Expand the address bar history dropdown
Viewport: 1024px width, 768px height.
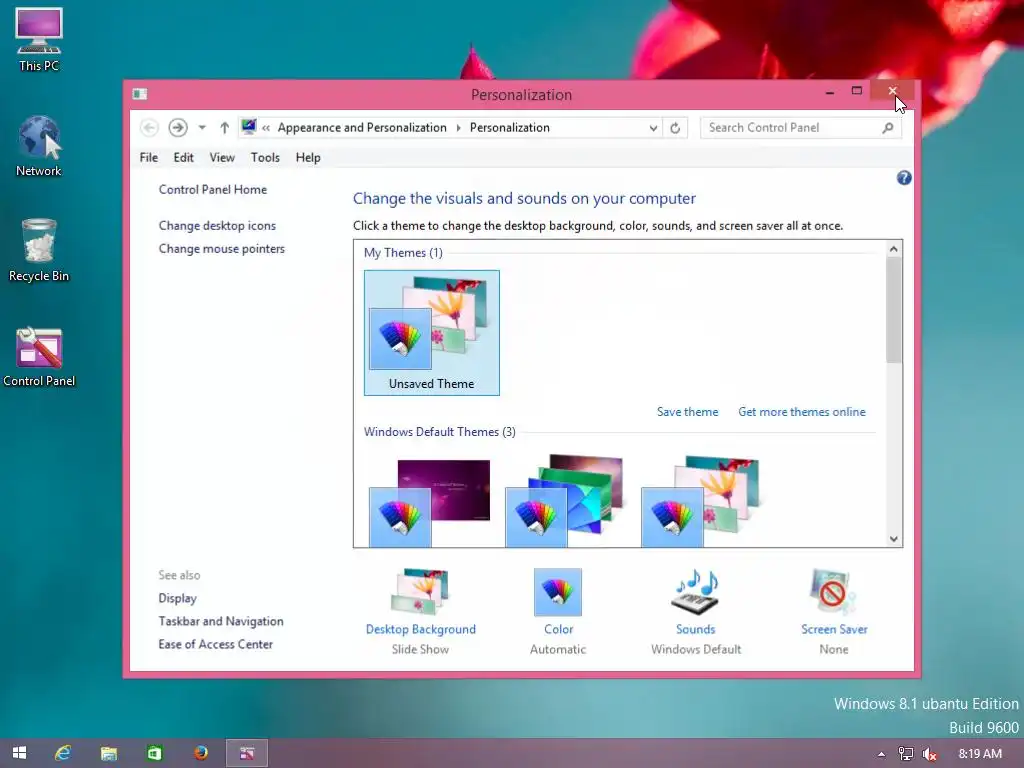point(653,128)
